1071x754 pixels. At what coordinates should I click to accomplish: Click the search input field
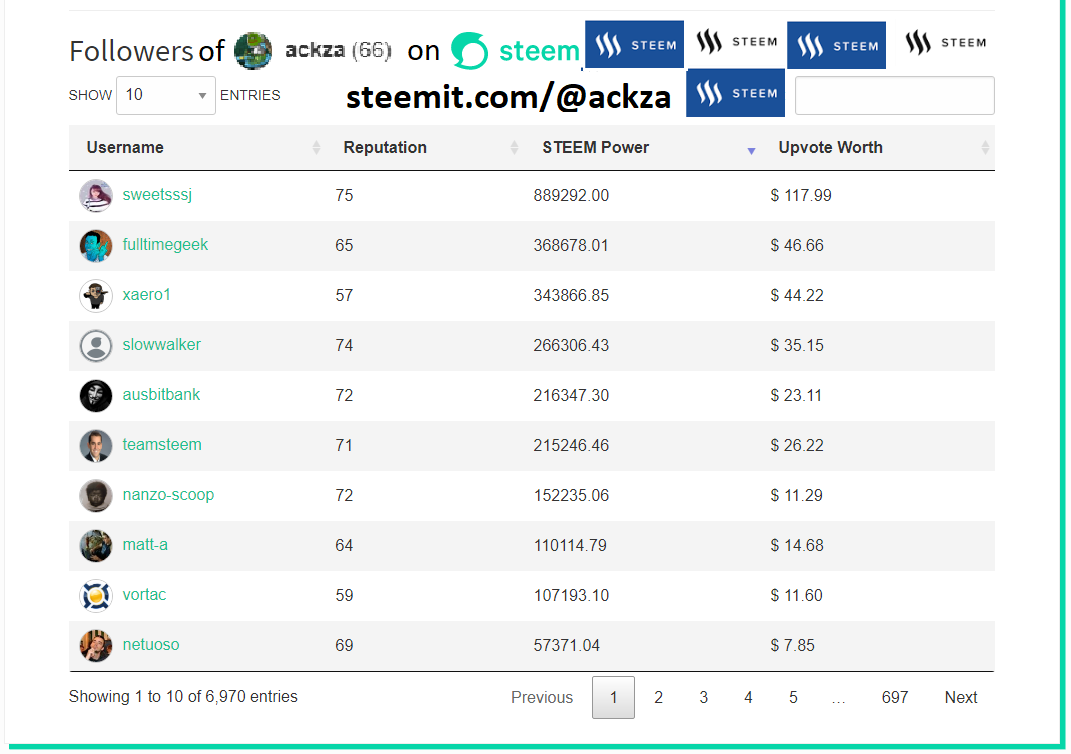click(895, 96)
